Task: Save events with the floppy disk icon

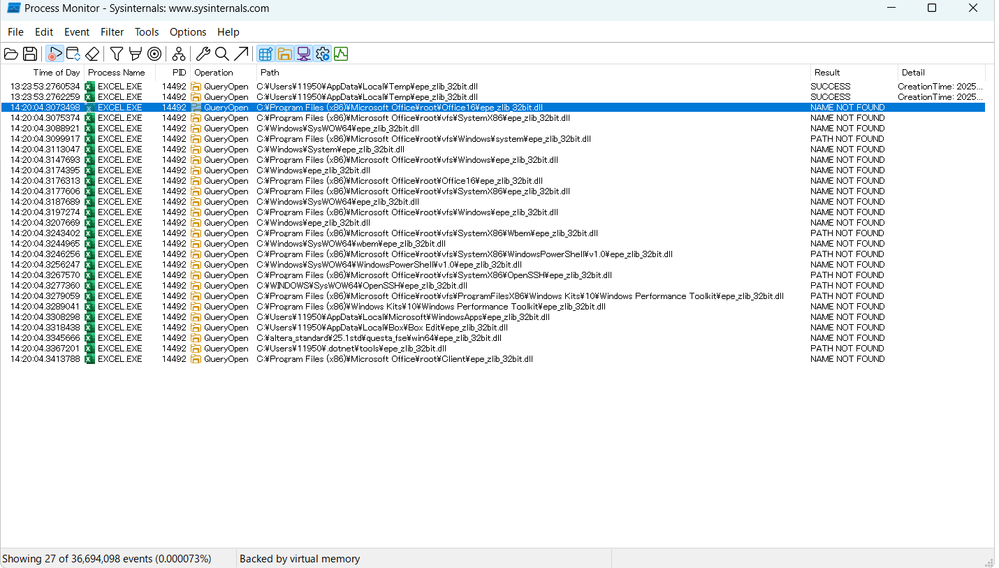Action: 29,54
